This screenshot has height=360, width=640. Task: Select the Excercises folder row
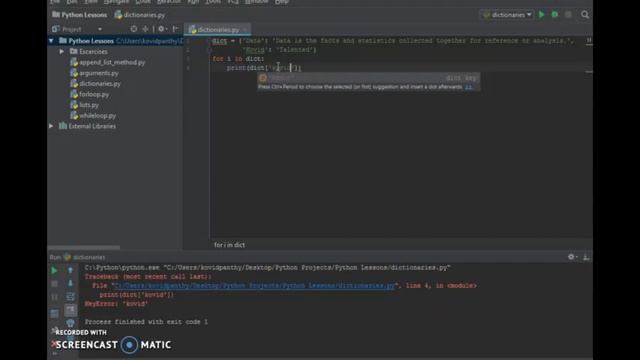(x=115, y=51)
